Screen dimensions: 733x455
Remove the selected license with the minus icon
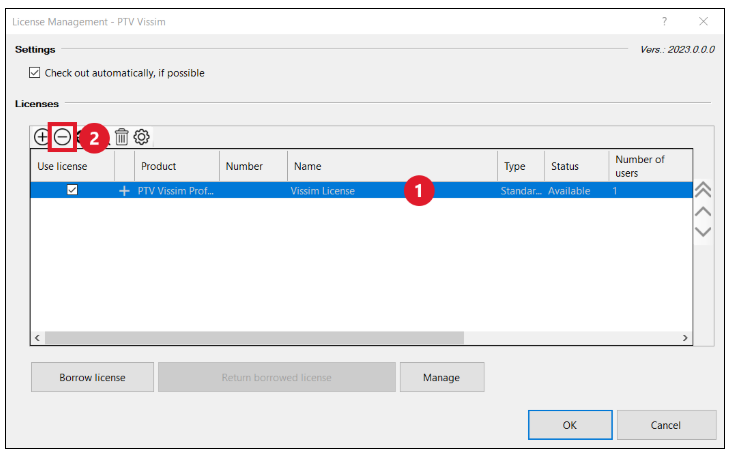[x=62, y=137]
